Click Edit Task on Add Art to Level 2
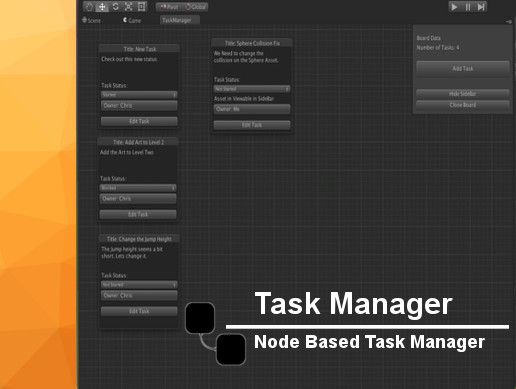516x389 pixels. pos(138,214)
